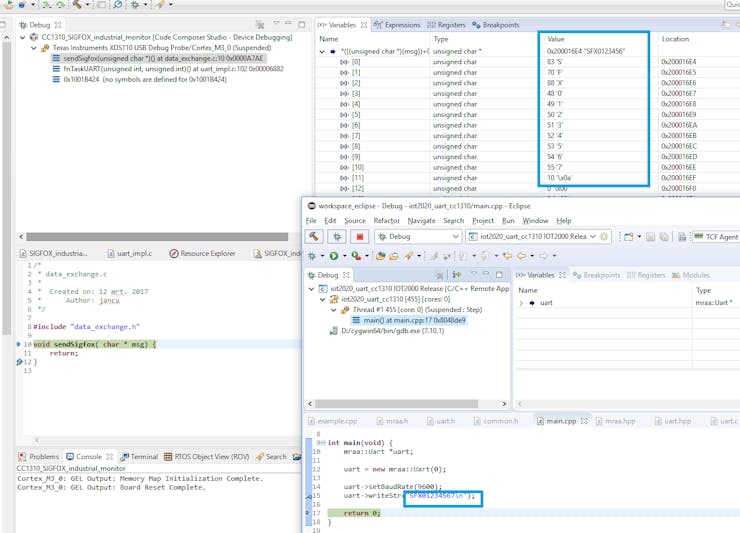Open the uart.h editor tab in Eclipse
The width and height of the screenshot is (740, 533).
pyautogui.click(x=441, y=421)
